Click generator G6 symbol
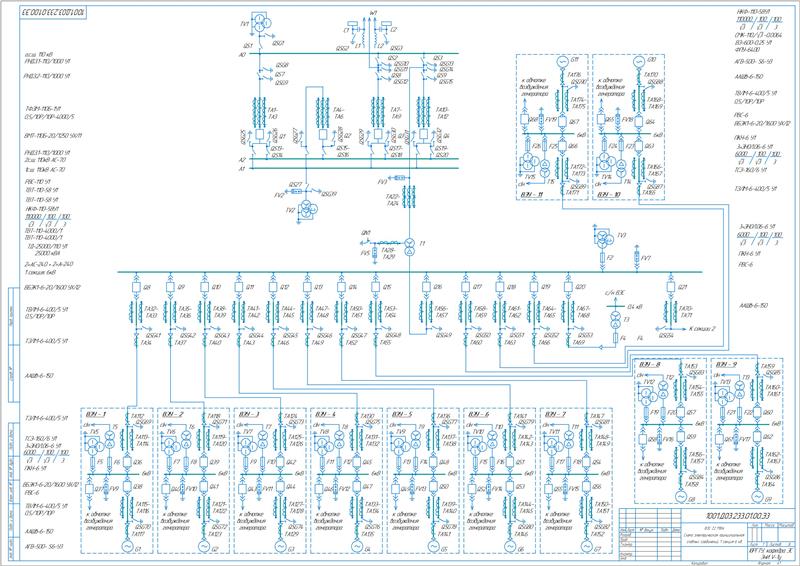Screen dimensions: 800x566 509,547
